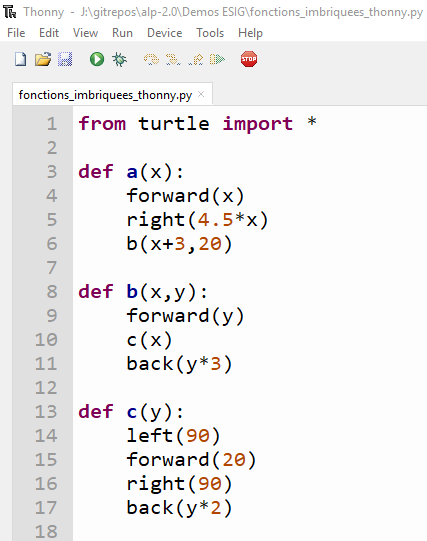Click the Step out debug icon
The image size is (427, 541).
point(196,59)
